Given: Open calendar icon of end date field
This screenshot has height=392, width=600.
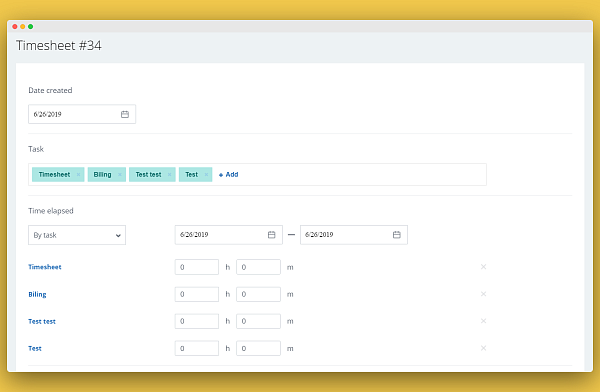Looking at the screenshot, I should [396, 235].
